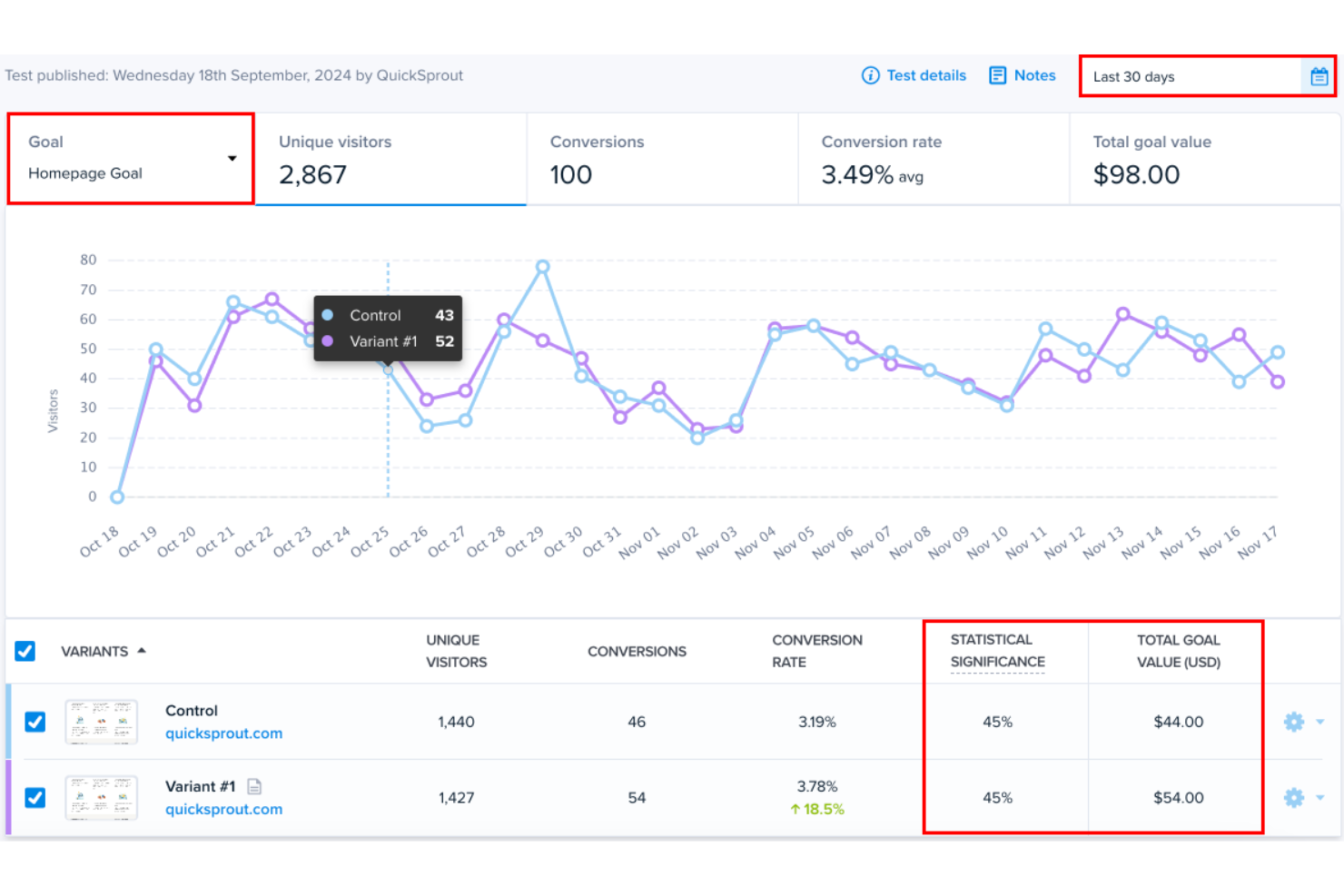The width and height of the screenshot is (1344, 896).
Task: Click the Oct 25 data point on the chart
Action: point(387,368)
